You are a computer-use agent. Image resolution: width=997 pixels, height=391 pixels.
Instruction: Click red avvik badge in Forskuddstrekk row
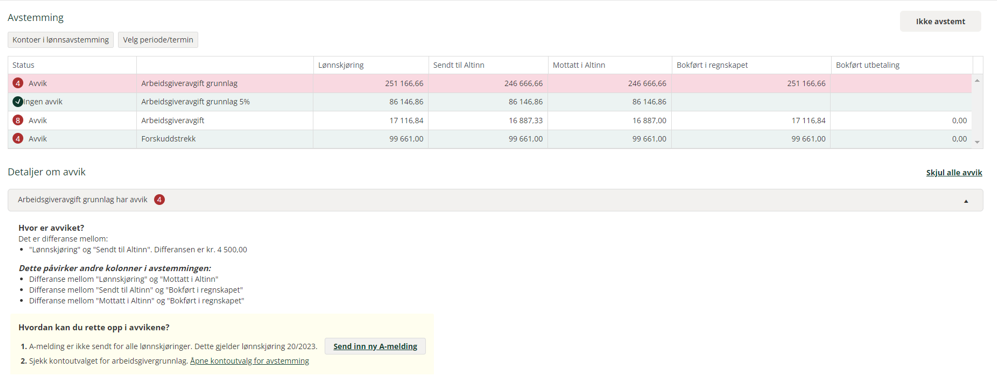[17, 139]
